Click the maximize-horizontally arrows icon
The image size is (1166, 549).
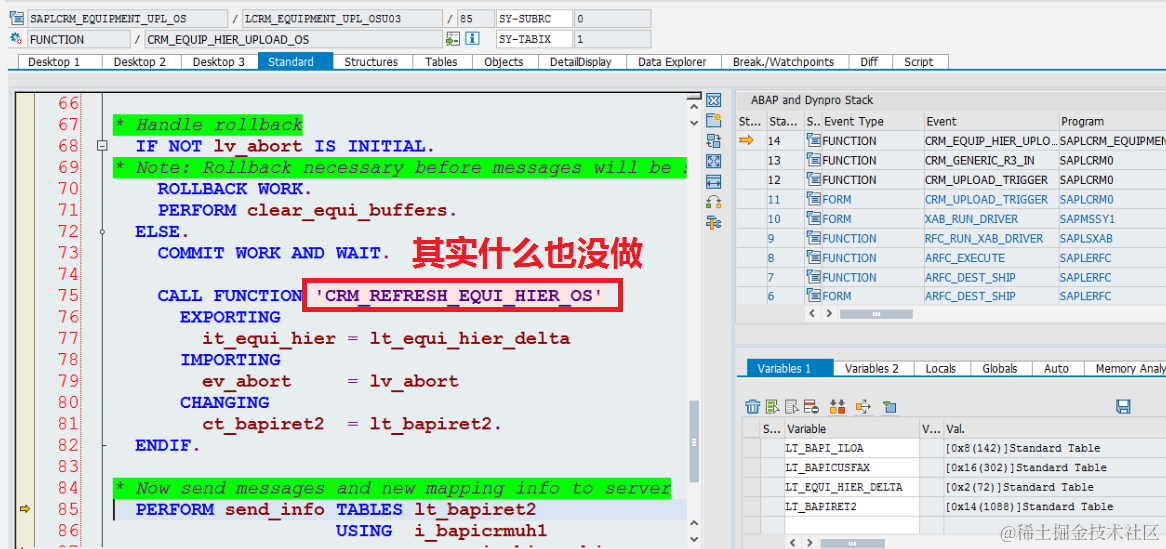714,181
